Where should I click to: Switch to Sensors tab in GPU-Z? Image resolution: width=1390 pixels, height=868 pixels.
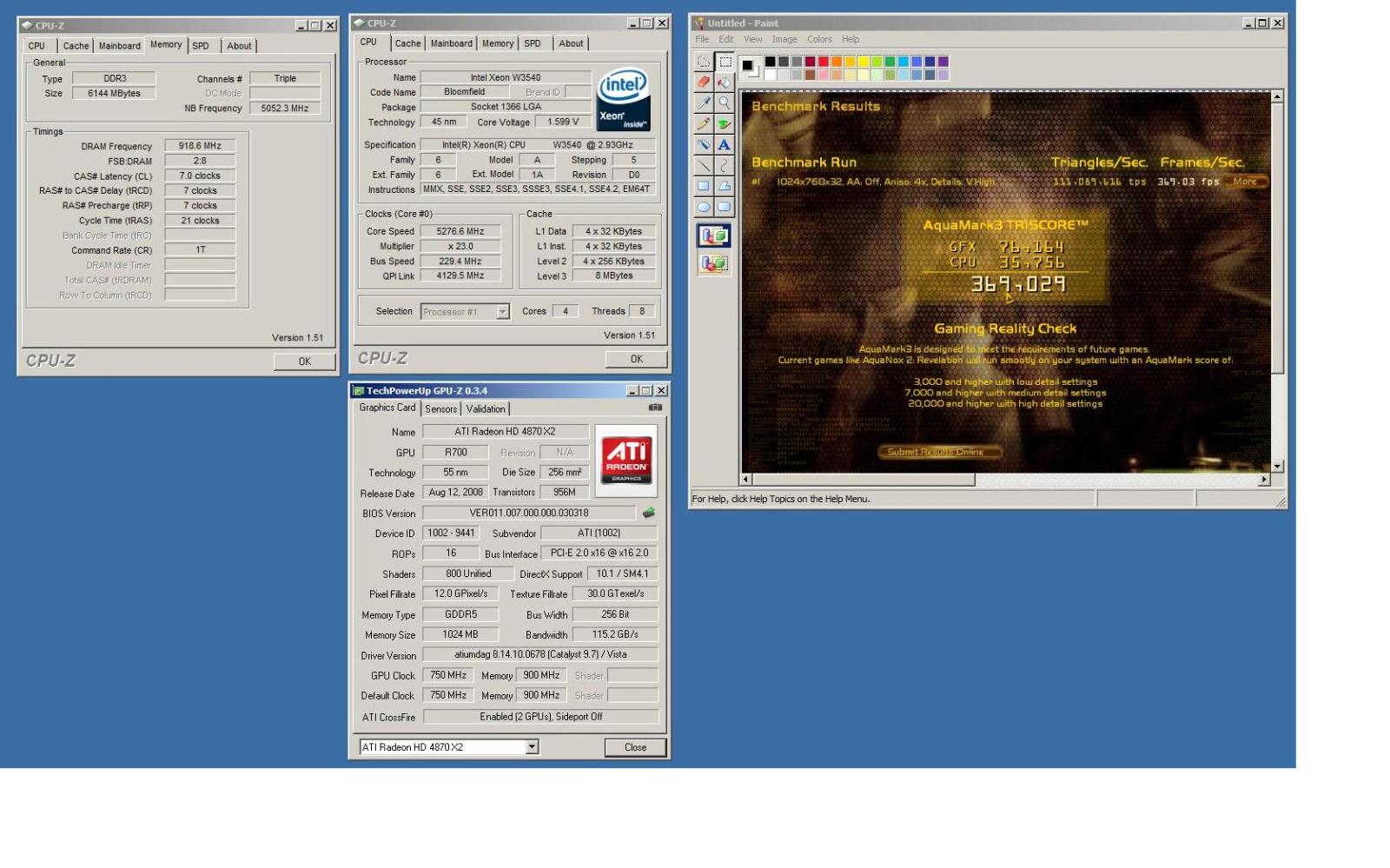click(441, 408)
